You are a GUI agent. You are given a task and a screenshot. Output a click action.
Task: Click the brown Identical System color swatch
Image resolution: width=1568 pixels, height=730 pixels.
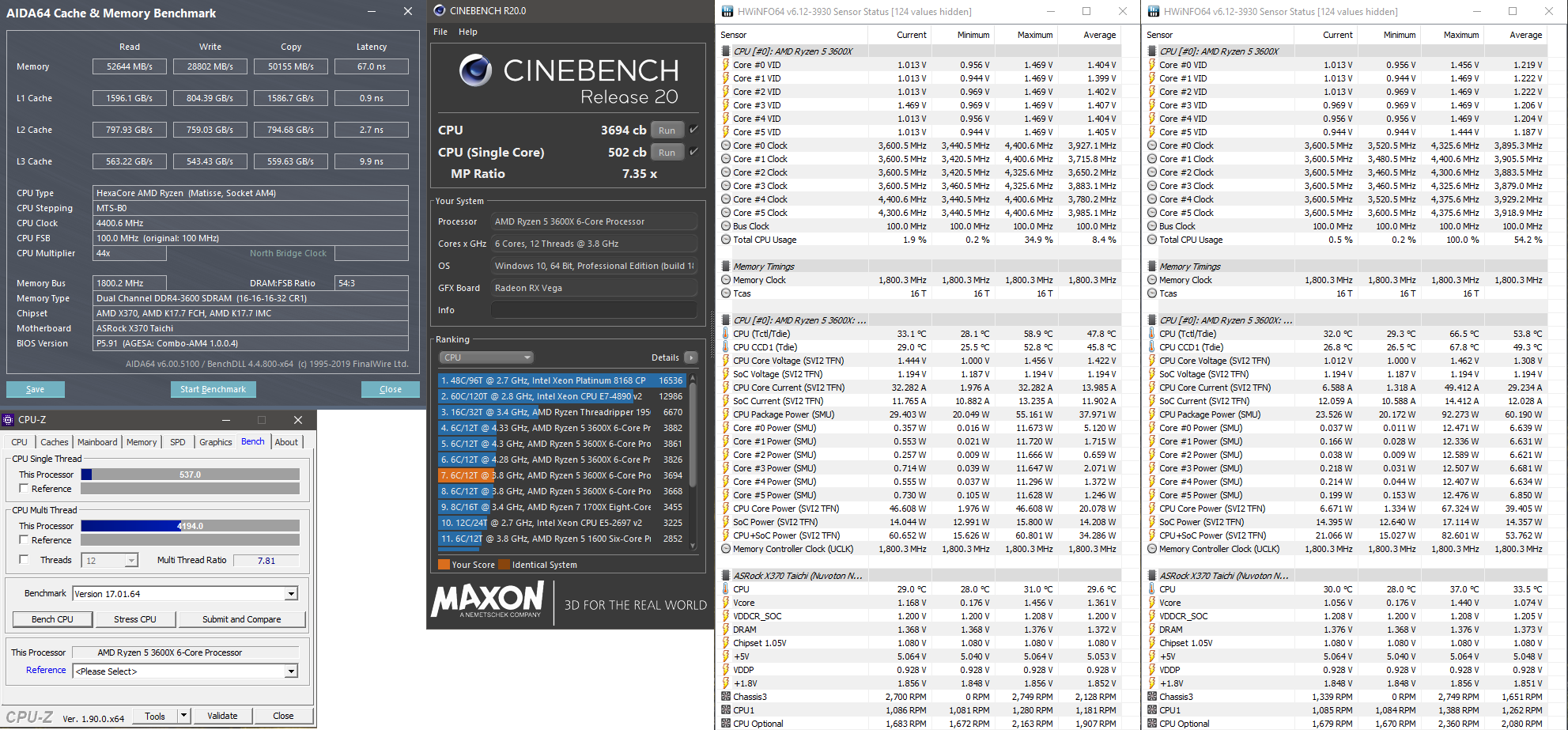[x=504, y=565]
